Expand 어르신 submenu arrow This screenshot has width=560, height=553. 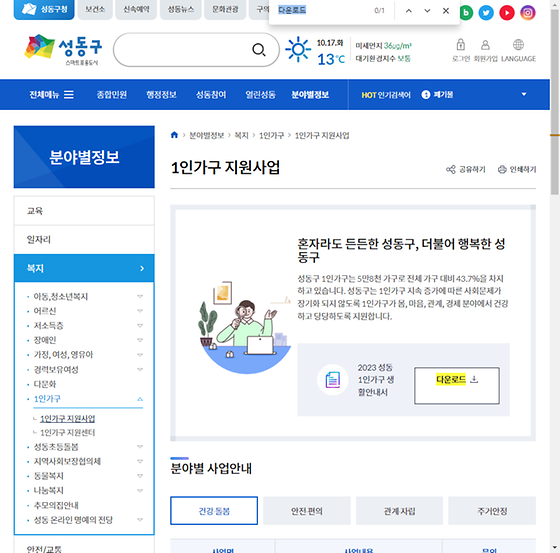[x=140, y=311]
